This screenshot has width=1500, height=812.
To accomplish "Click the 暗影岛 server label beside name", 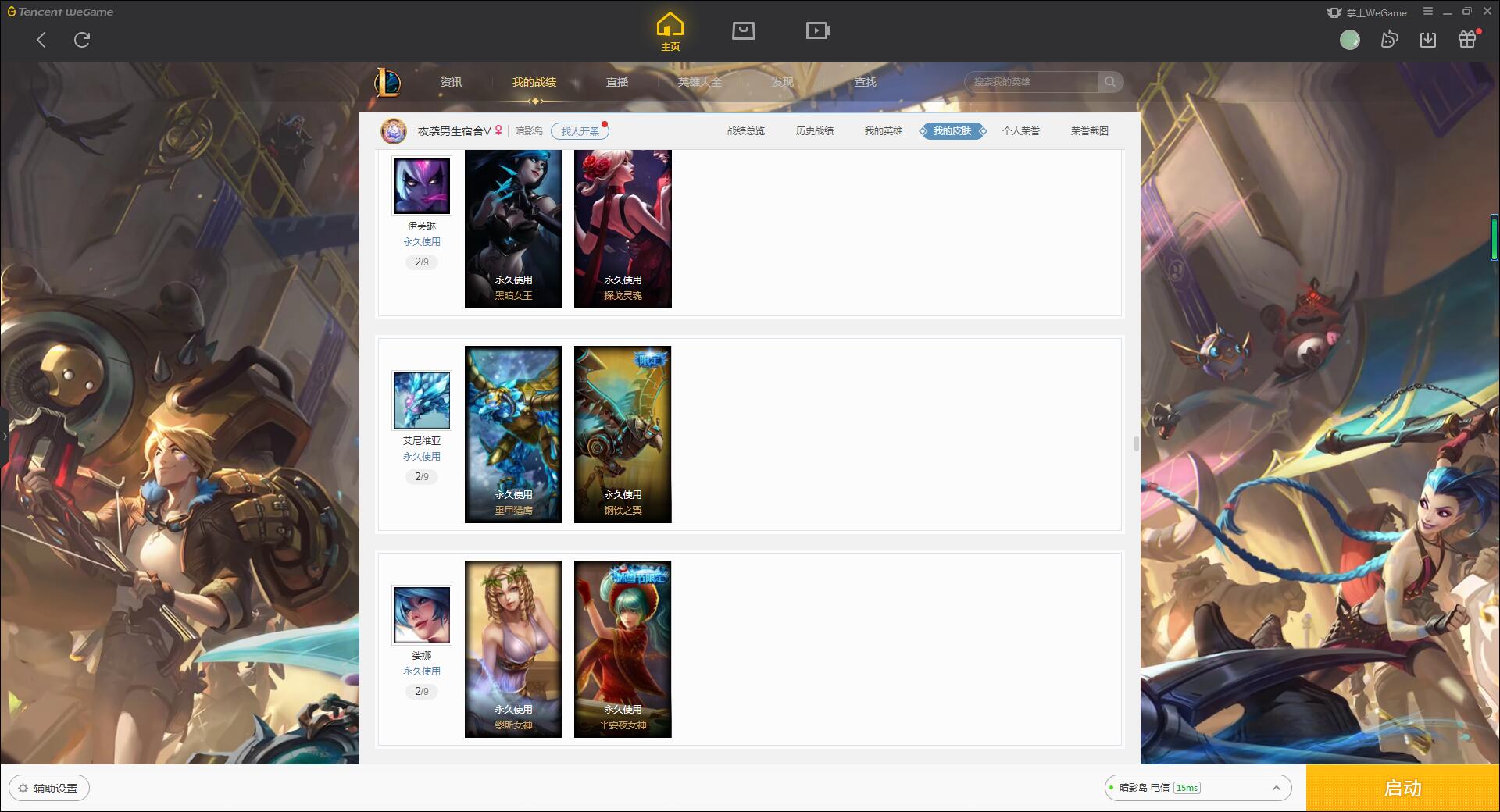I will (529, 131).
